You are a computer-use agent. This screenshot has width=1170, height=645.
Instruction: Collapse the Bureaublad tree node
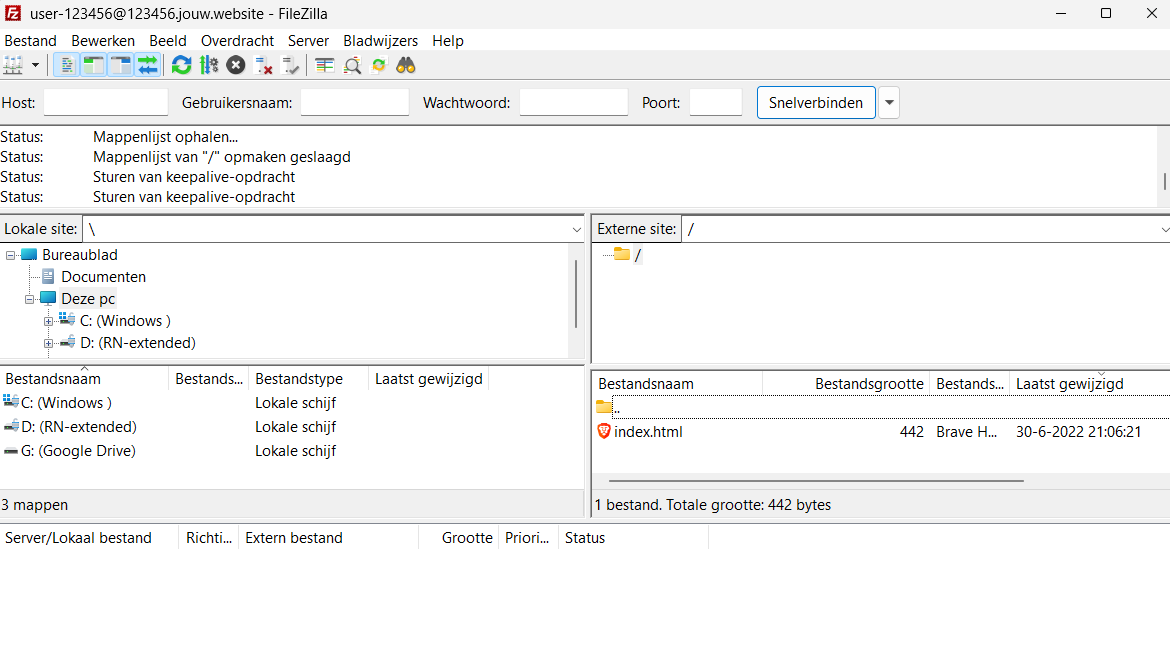[x=10, y=255]
